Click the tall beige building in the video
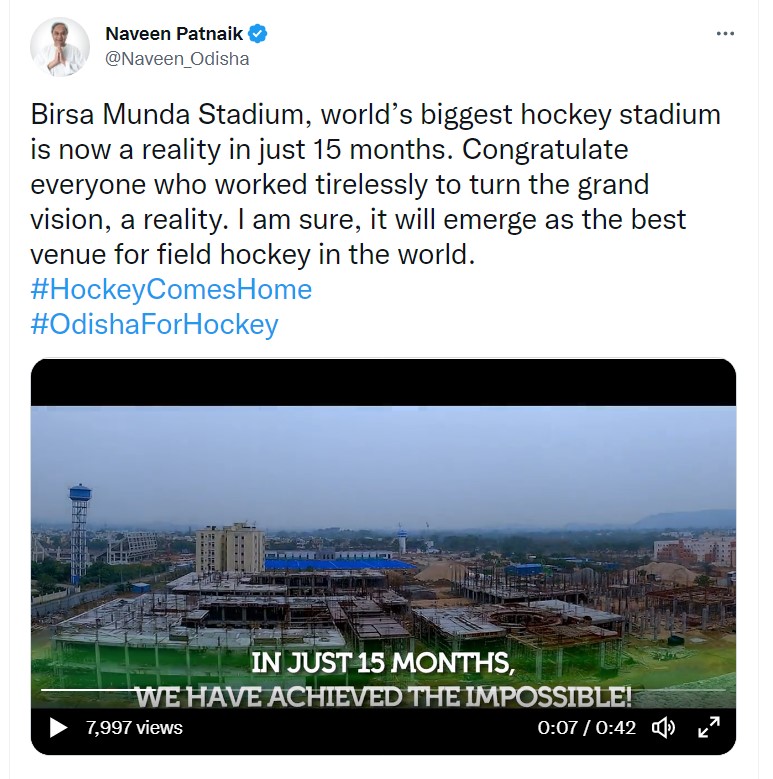The width and height of the screenshot is (773, 779). [230, 548]
